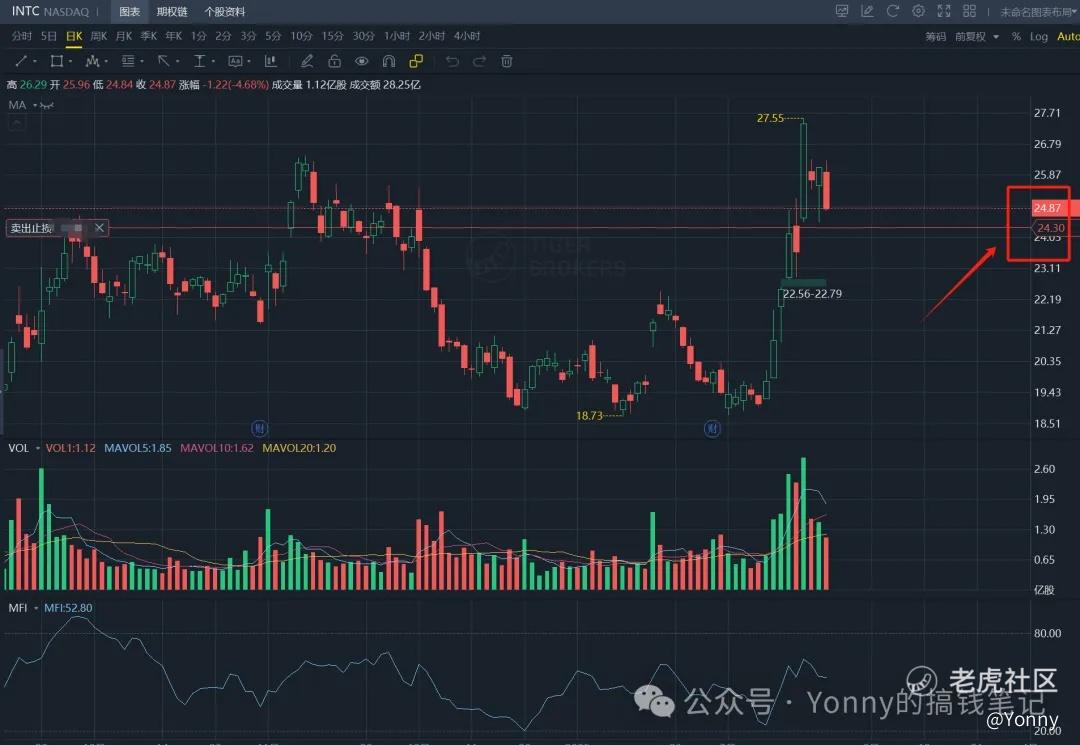Select the 30分 timeframe
This screenshot has height=745, width=1080.
pos(363,36)
